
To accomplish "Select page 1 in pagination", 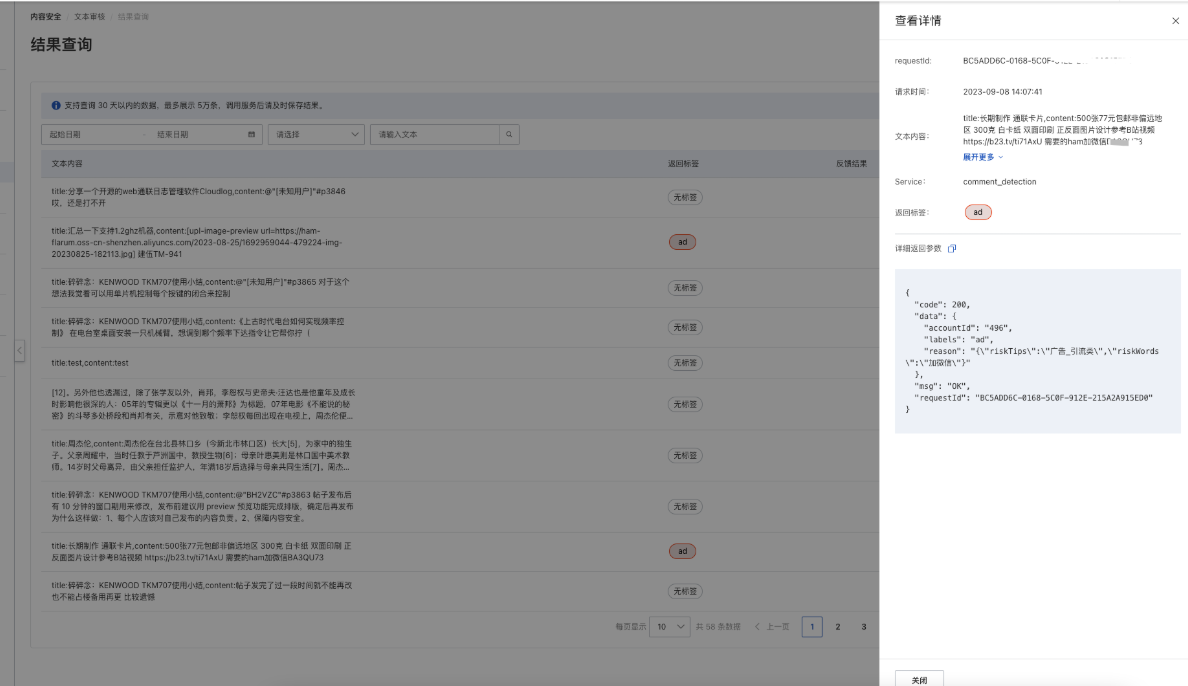I will [x=812, y=627].
